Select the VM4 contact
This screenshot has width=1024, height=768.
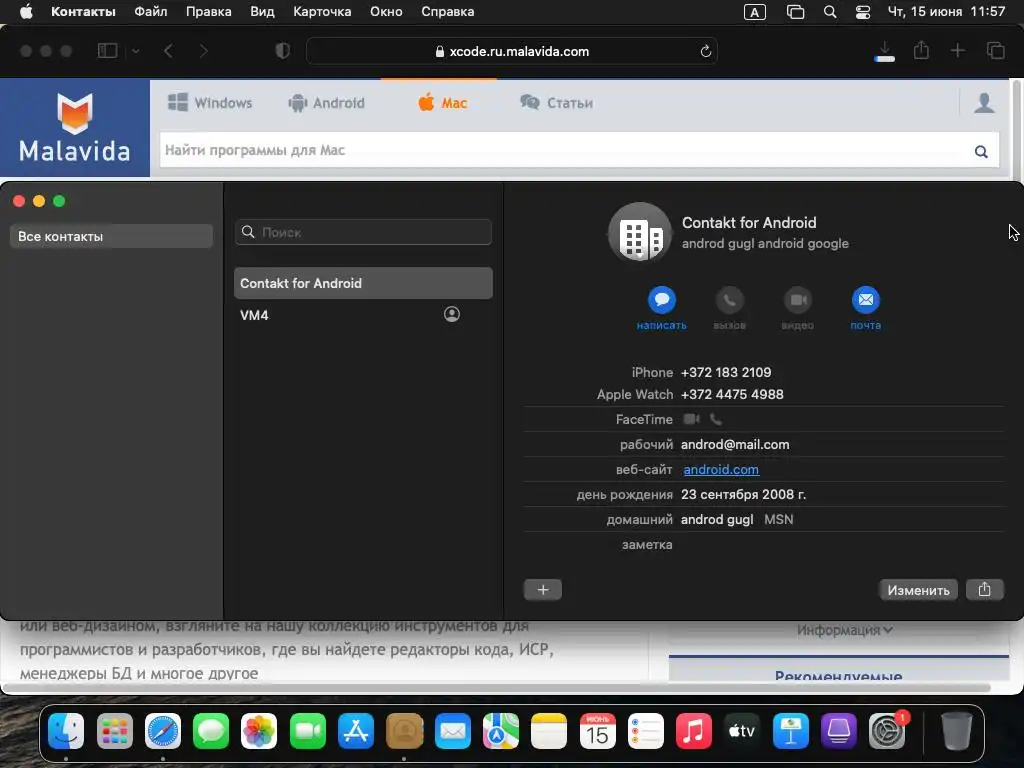point(363,315)
